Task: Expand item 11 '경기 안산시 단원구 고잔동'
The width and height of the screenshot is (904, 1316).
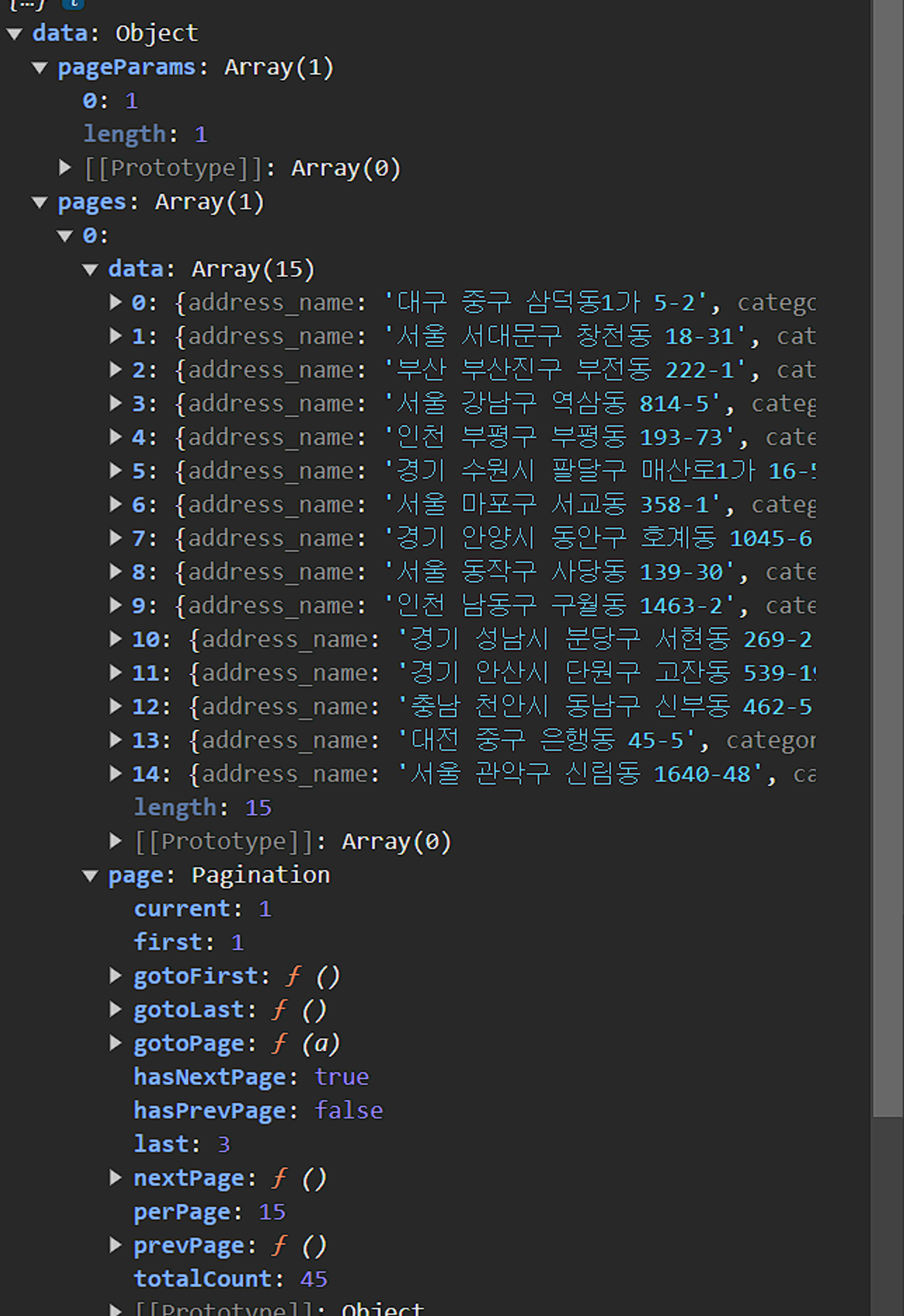Action: pos(116,673)
